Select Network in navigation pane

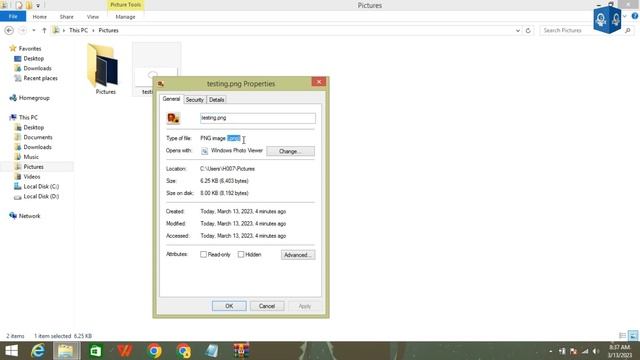click(29, 216)
